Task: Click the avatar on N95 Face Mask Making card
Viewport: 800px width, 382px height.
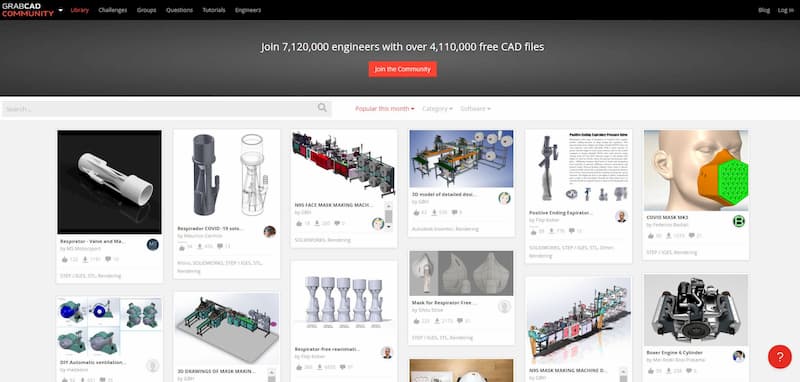Action: [378, 223]
